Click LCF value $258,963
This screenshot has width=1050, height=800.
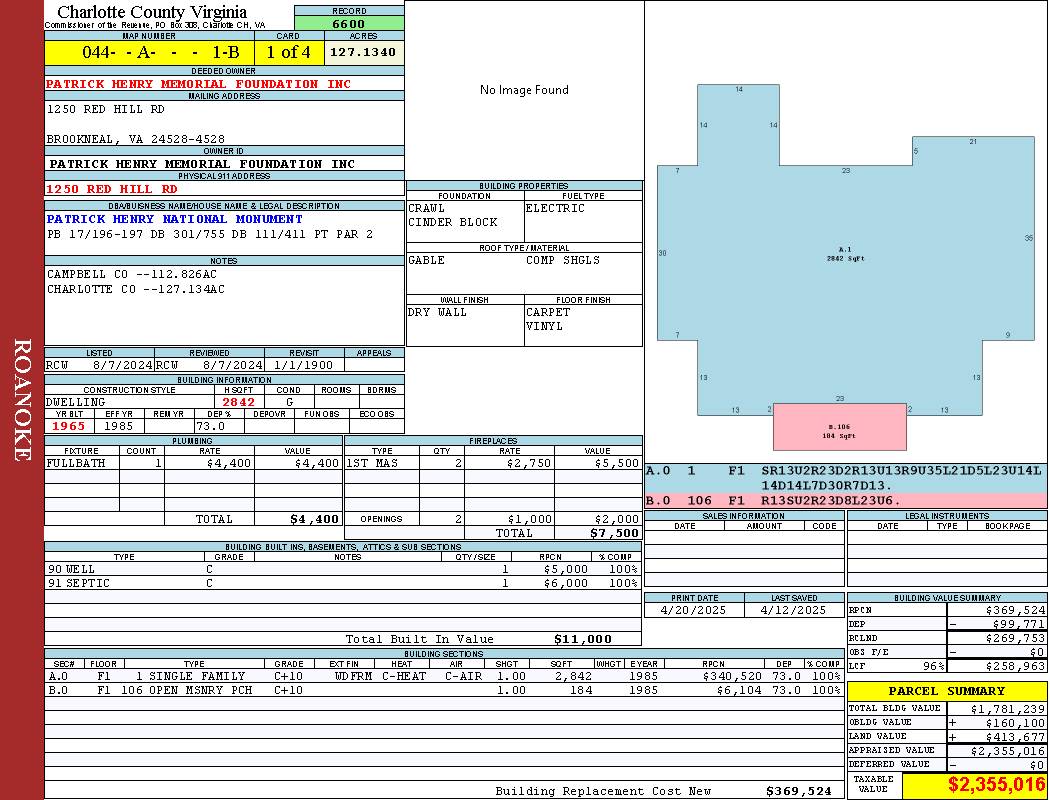point(1015,667)
